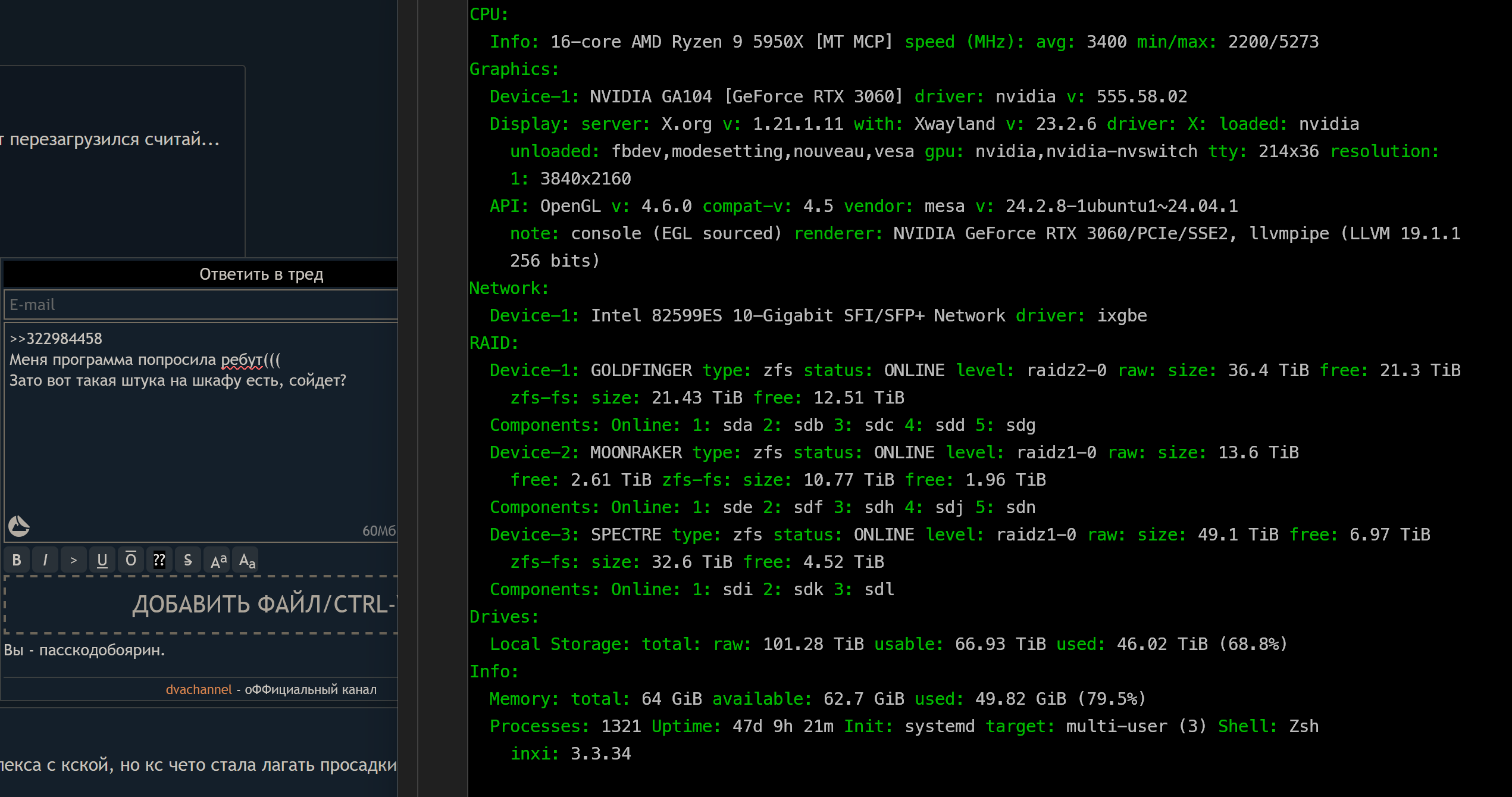1512x797 pixels.
Task: Insert spoiler with the ?? button
Action: [x=159, y=560]
